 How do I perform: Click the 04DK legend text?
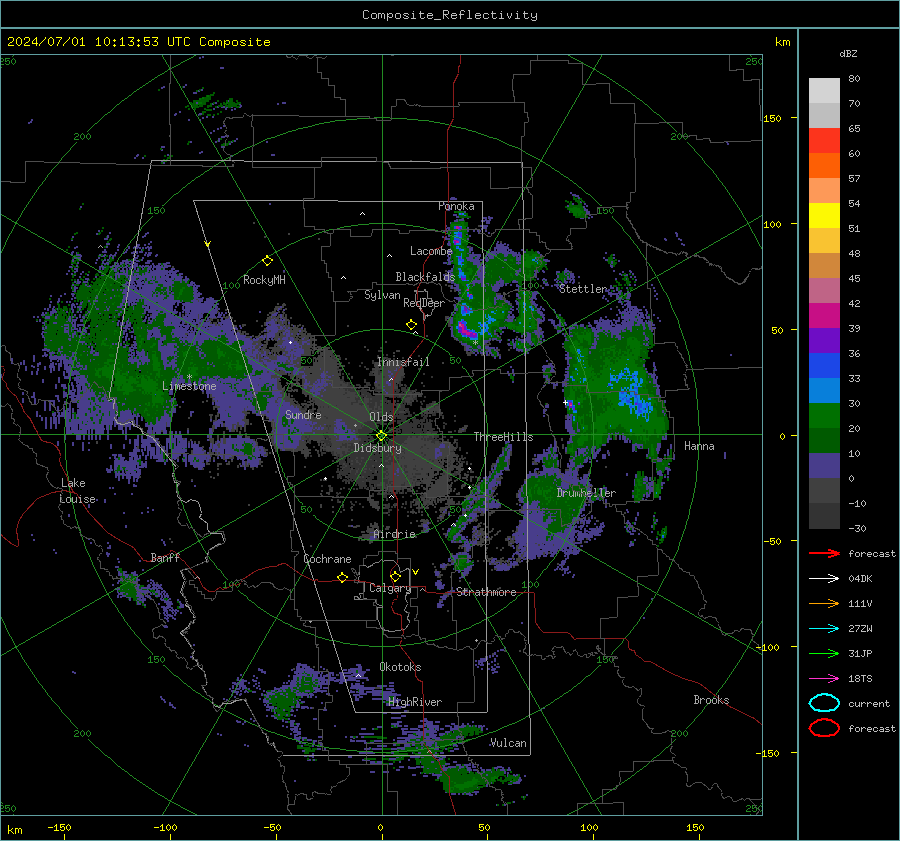[860, 579]
